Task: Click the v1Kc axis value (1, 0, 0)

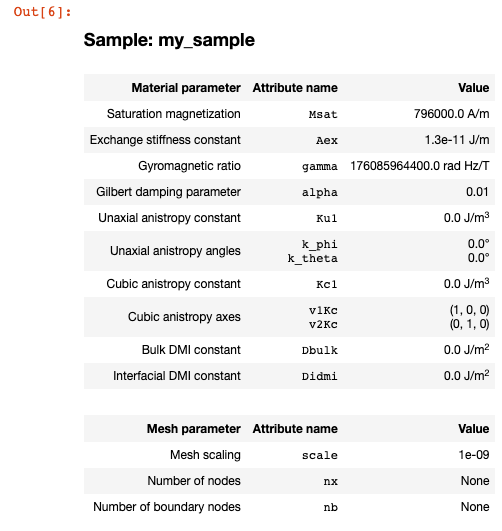Action: point(469,310)
